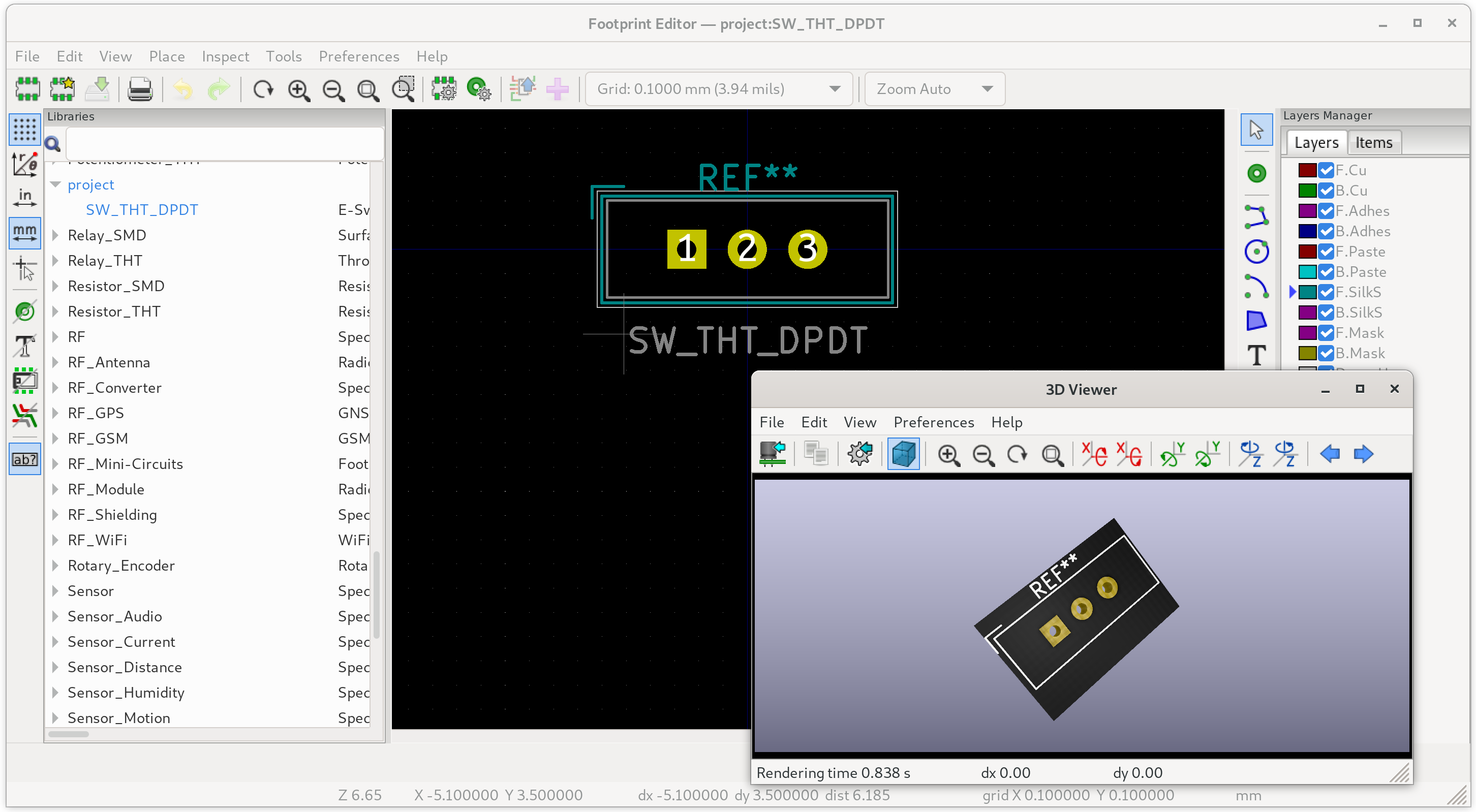Choose the draw circle tool
The height and width of the screenshot is (812, 1476).
click(1256, 252)
